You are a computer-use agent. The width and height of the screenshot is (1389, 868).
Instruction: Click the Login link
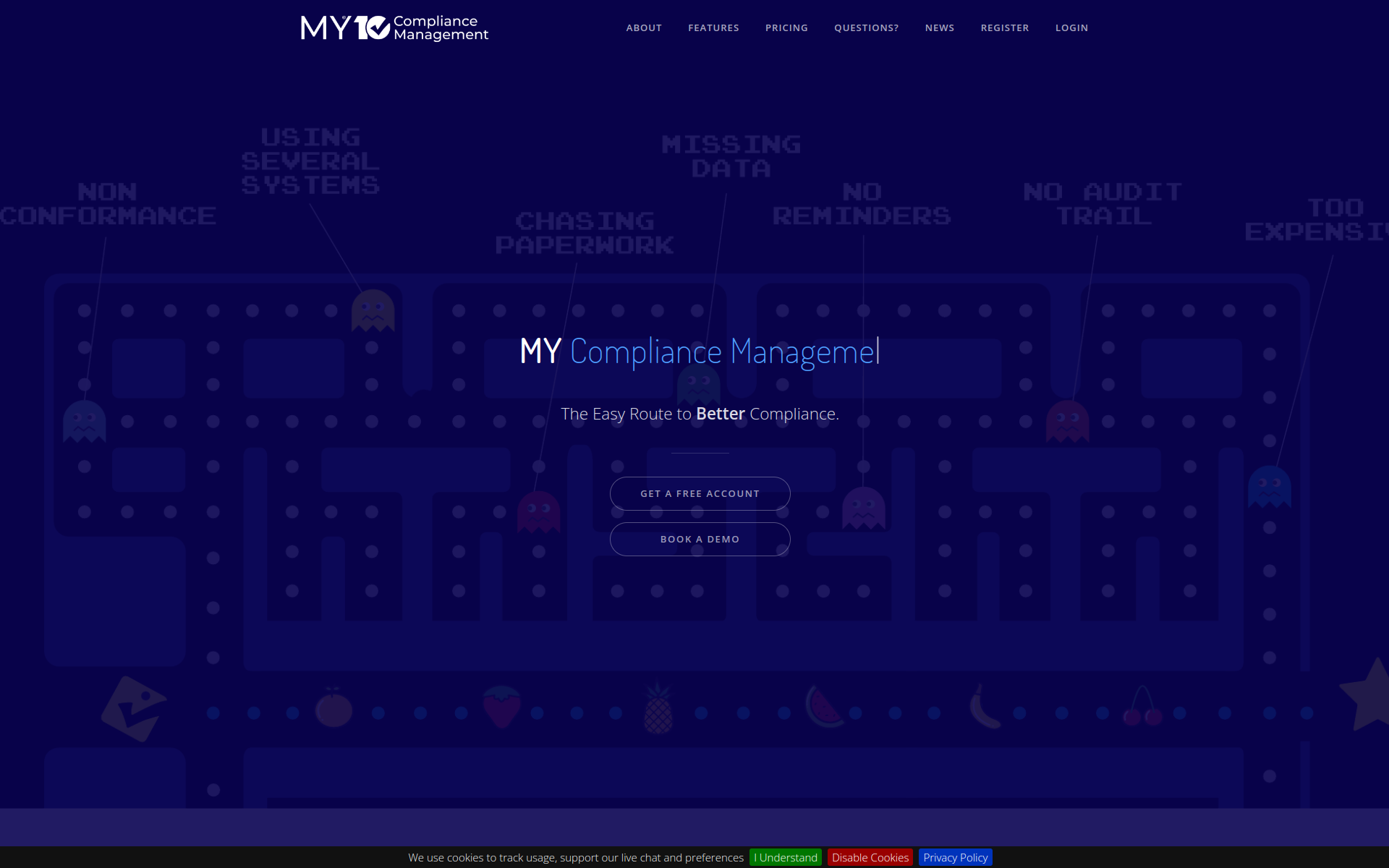pos(1071,27)
